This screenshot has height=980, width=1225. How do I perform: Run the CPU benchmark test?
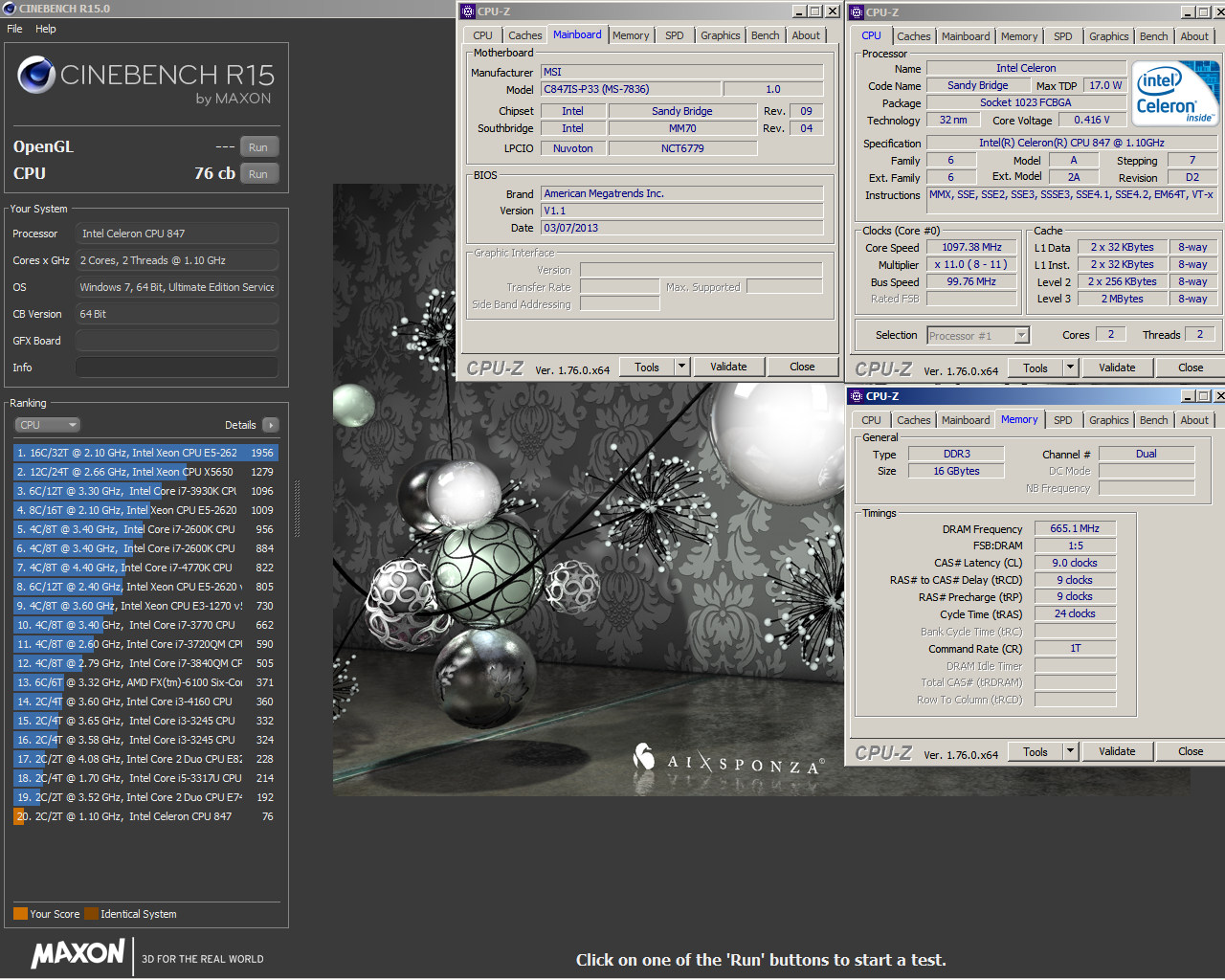258,174
